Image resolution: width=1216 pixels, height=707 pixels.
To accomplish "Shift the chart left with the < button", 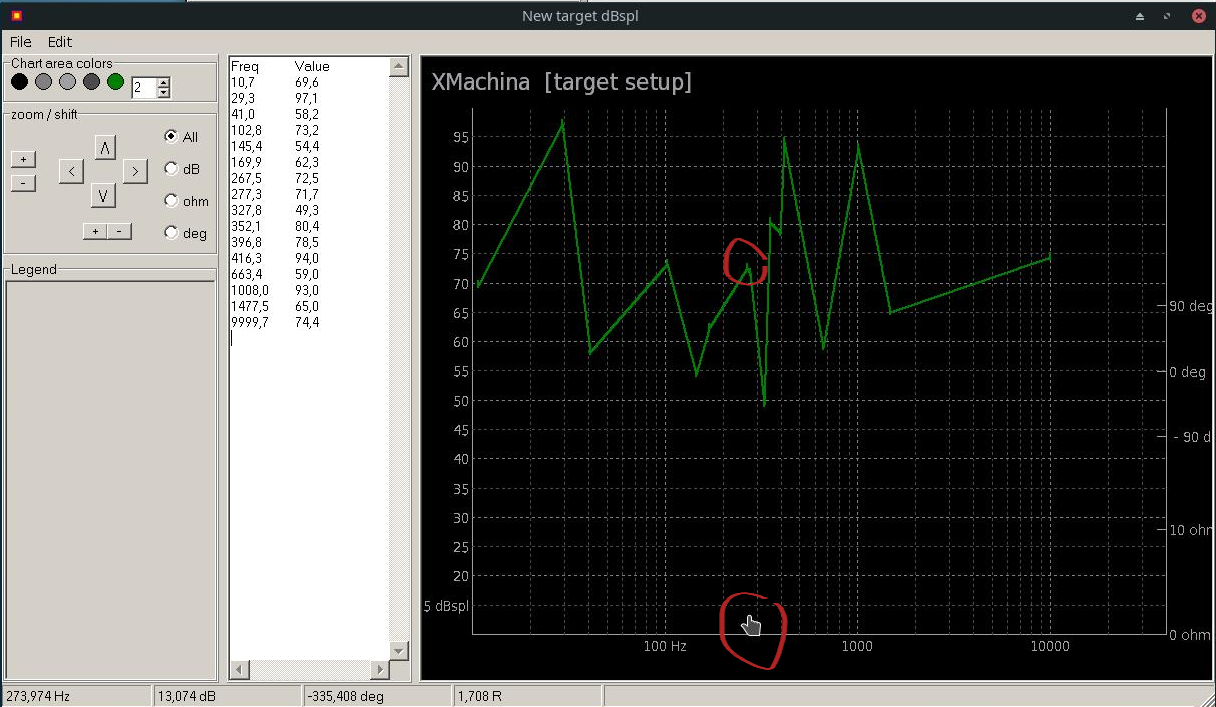I will 71,171.
